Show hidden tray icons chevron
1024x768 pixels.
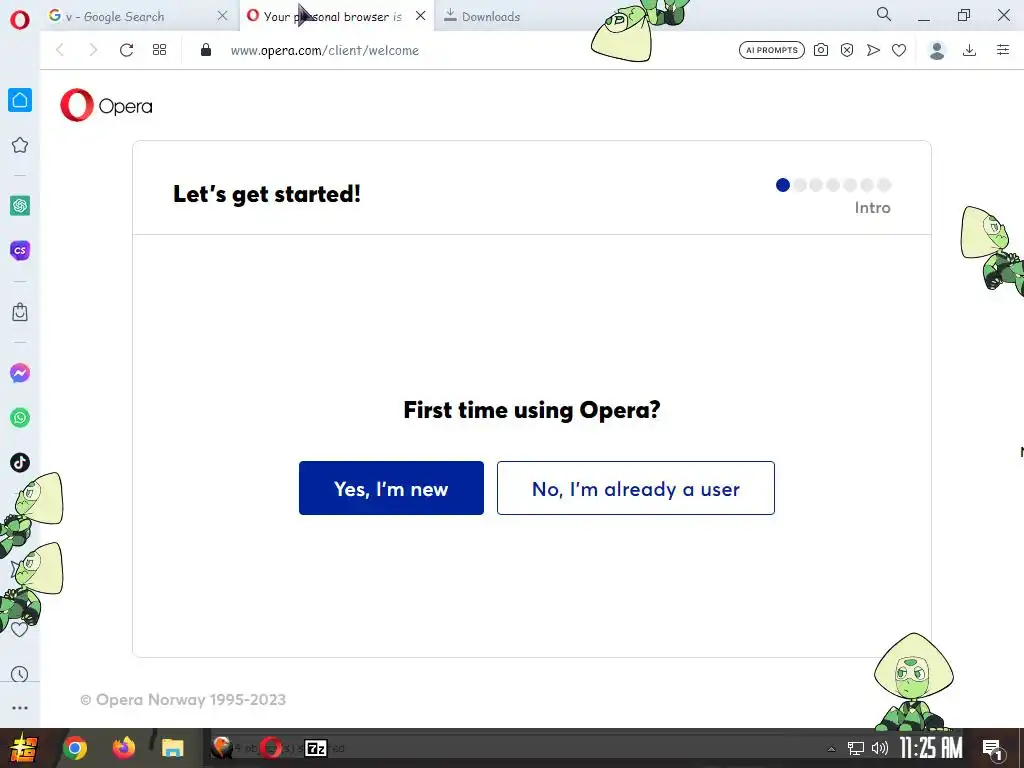pos(831,749)
